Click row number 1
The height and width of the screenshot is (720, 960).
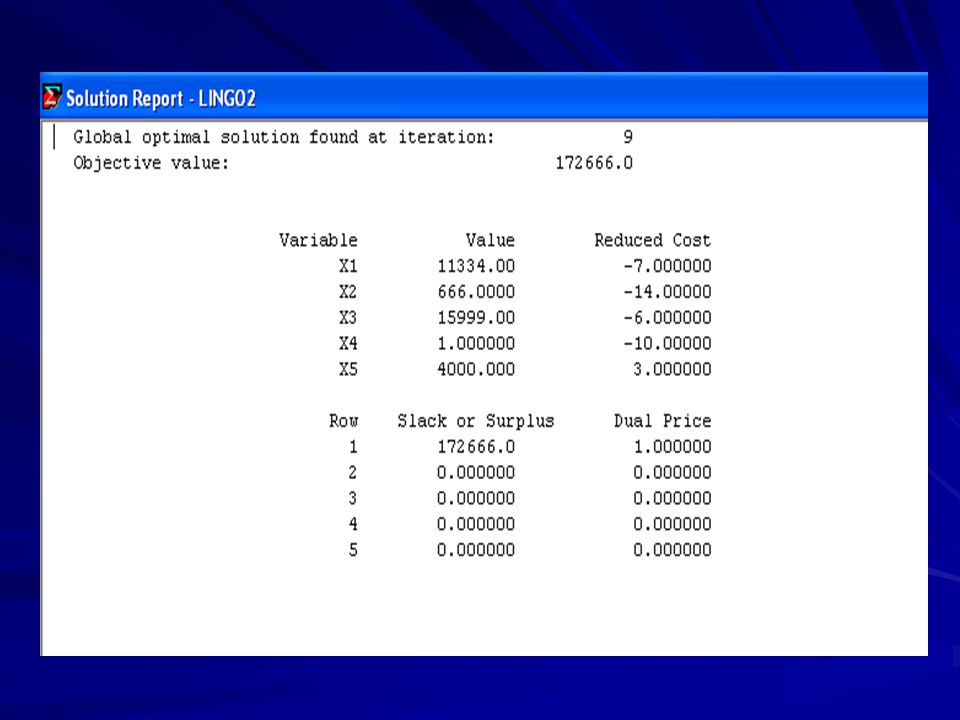353,447
